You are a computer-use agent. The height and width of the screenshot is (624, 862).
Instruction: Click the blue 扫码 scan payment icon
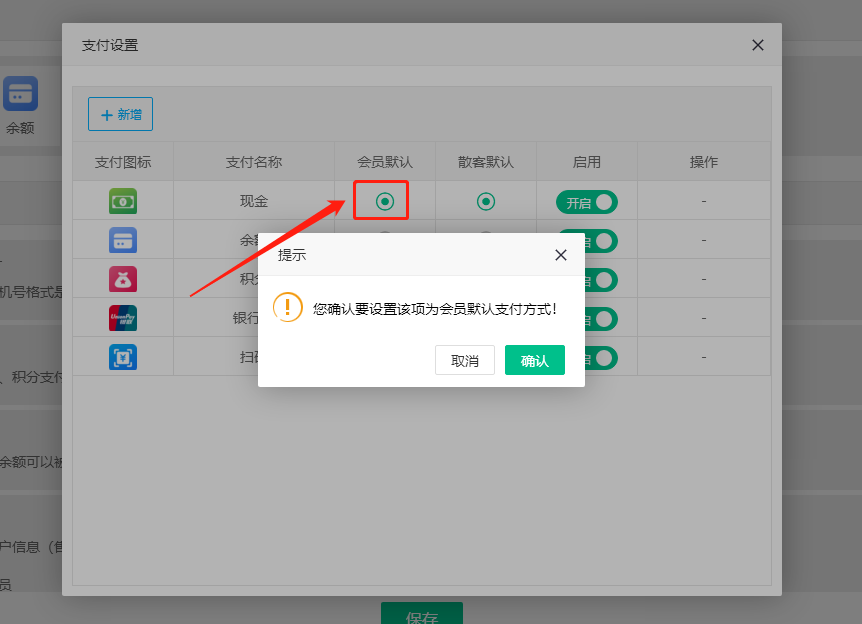tap(123, 357)
